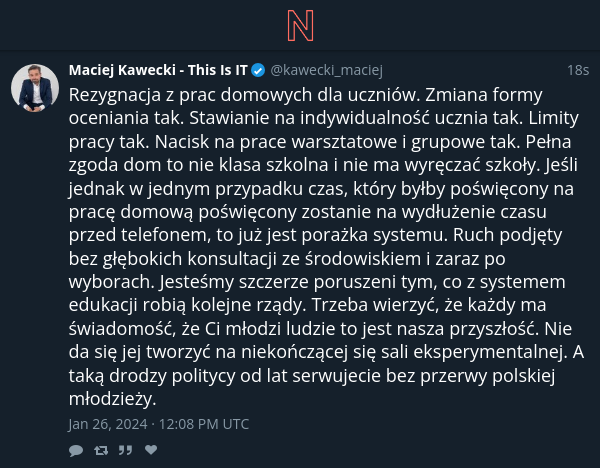Click the heart likes icon
Viewport: 600px width, 468px height.
pyautogui.click(x=151, y=450)
